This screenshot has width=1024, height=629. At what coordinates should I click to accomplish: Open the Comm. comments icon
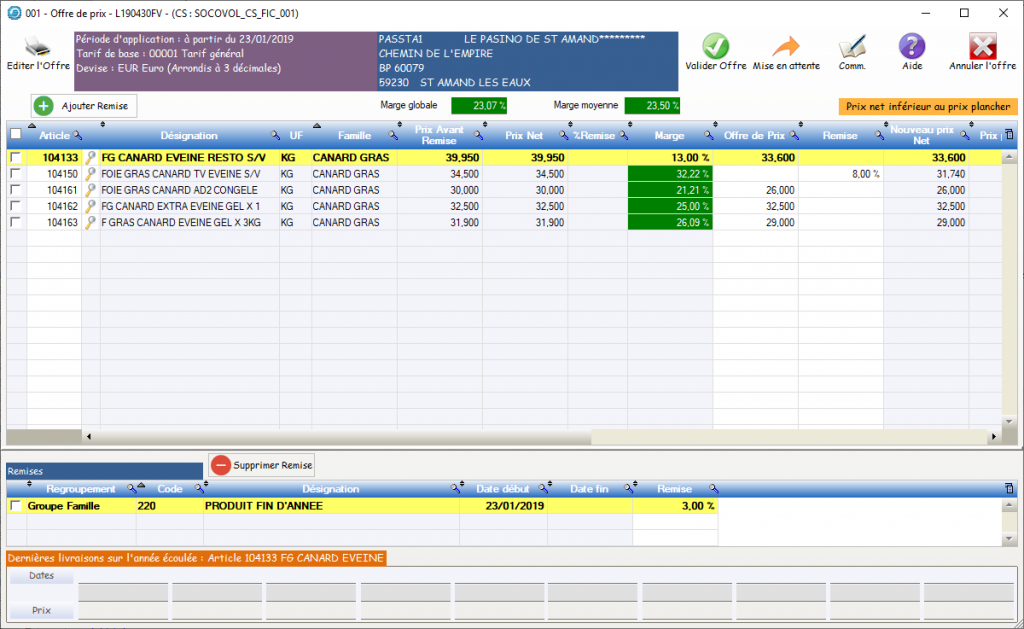852,46
